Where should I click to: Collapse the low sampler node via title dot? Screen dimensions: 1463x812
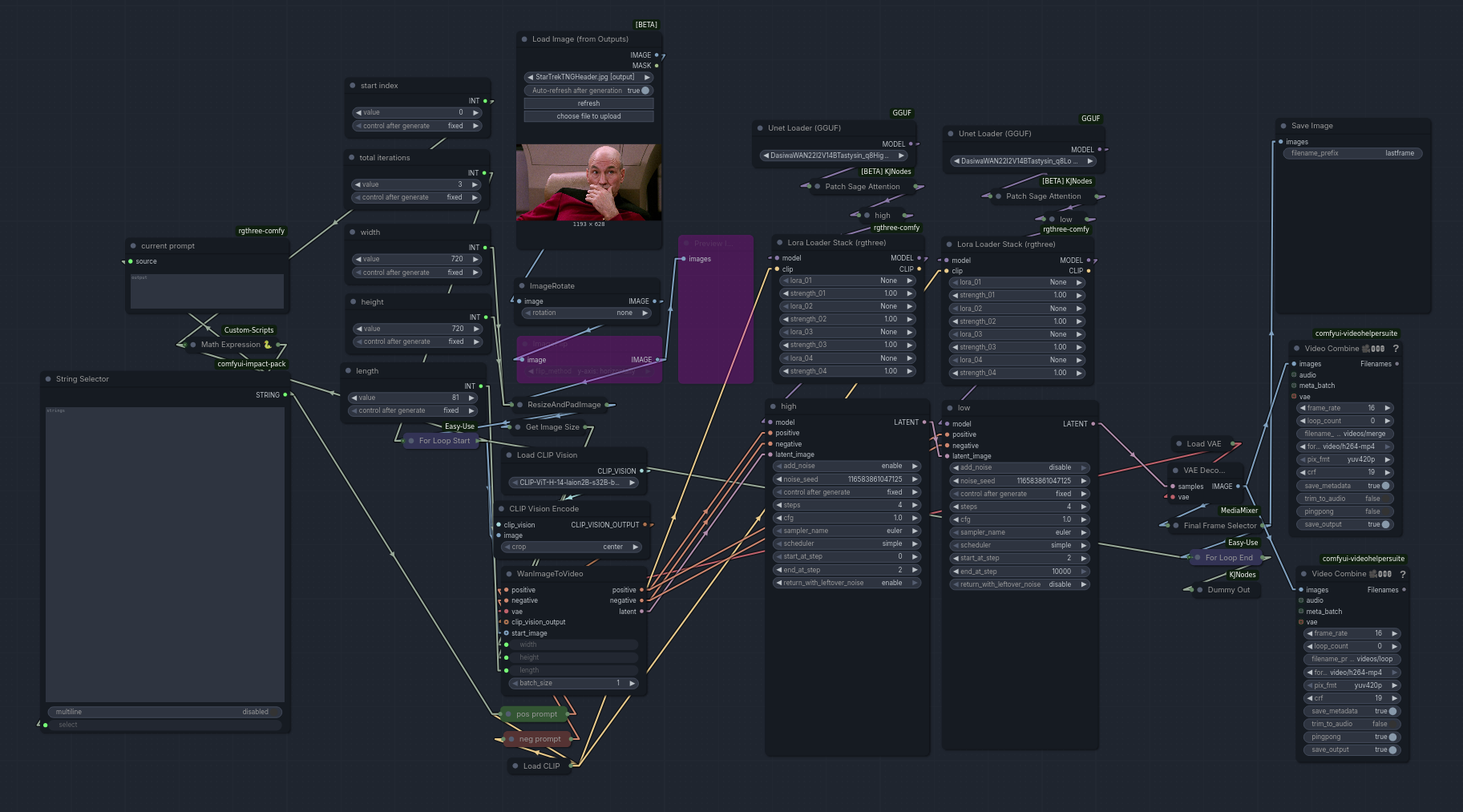[x=950, y=408]
